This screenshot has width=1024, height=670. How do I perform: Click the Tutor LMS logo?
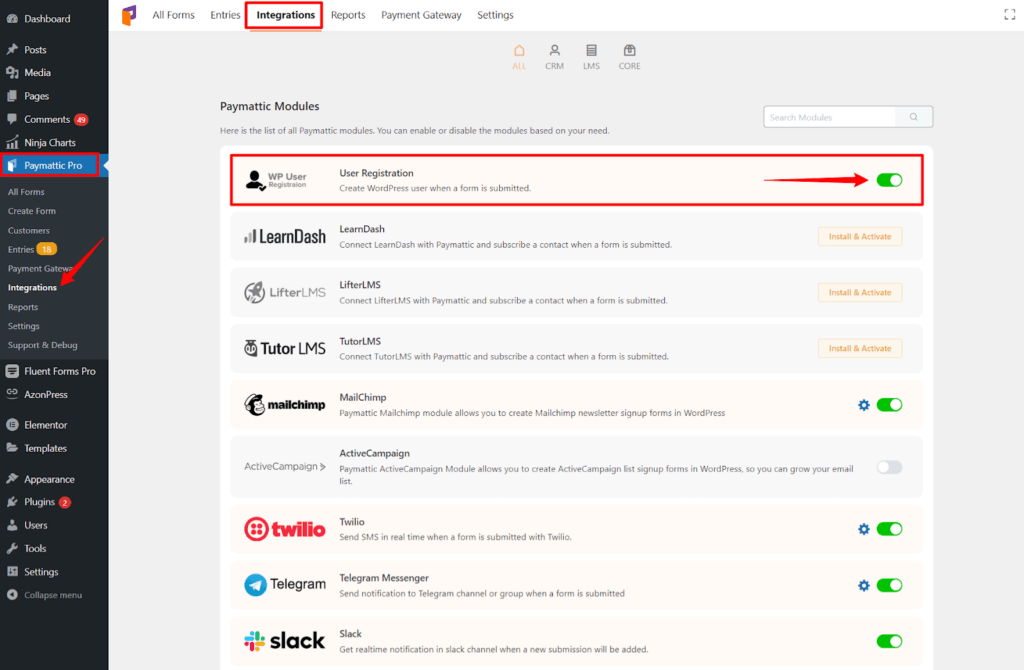point(285,349)
